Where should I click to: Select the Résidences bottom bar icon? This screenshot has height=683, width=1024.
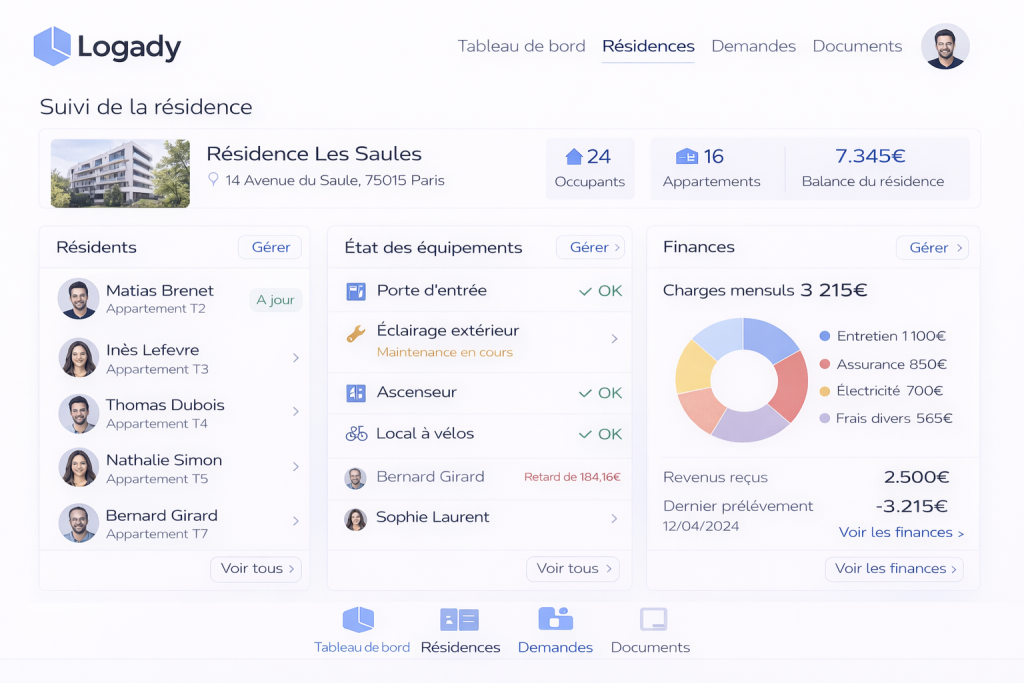(460, 620)
